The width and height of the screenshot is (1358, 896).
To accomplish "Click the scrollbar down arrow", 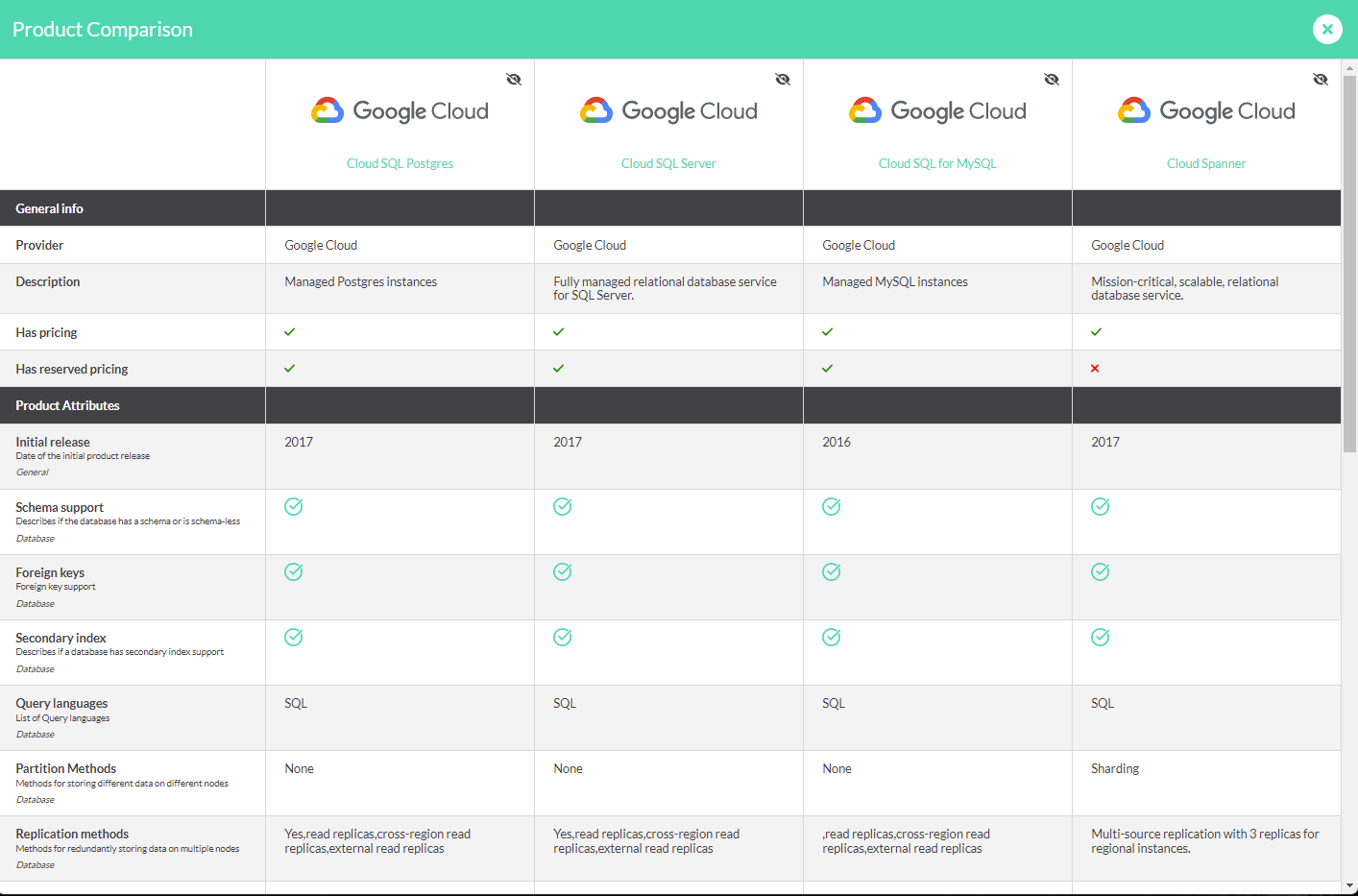I will tap(1349, 885).
